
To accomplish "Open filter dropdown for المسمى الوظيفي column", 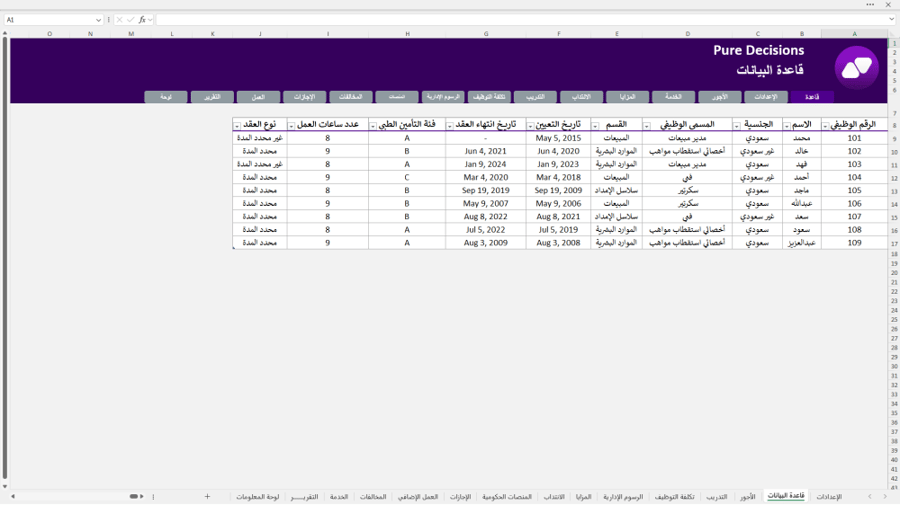I will coord(646,126).
